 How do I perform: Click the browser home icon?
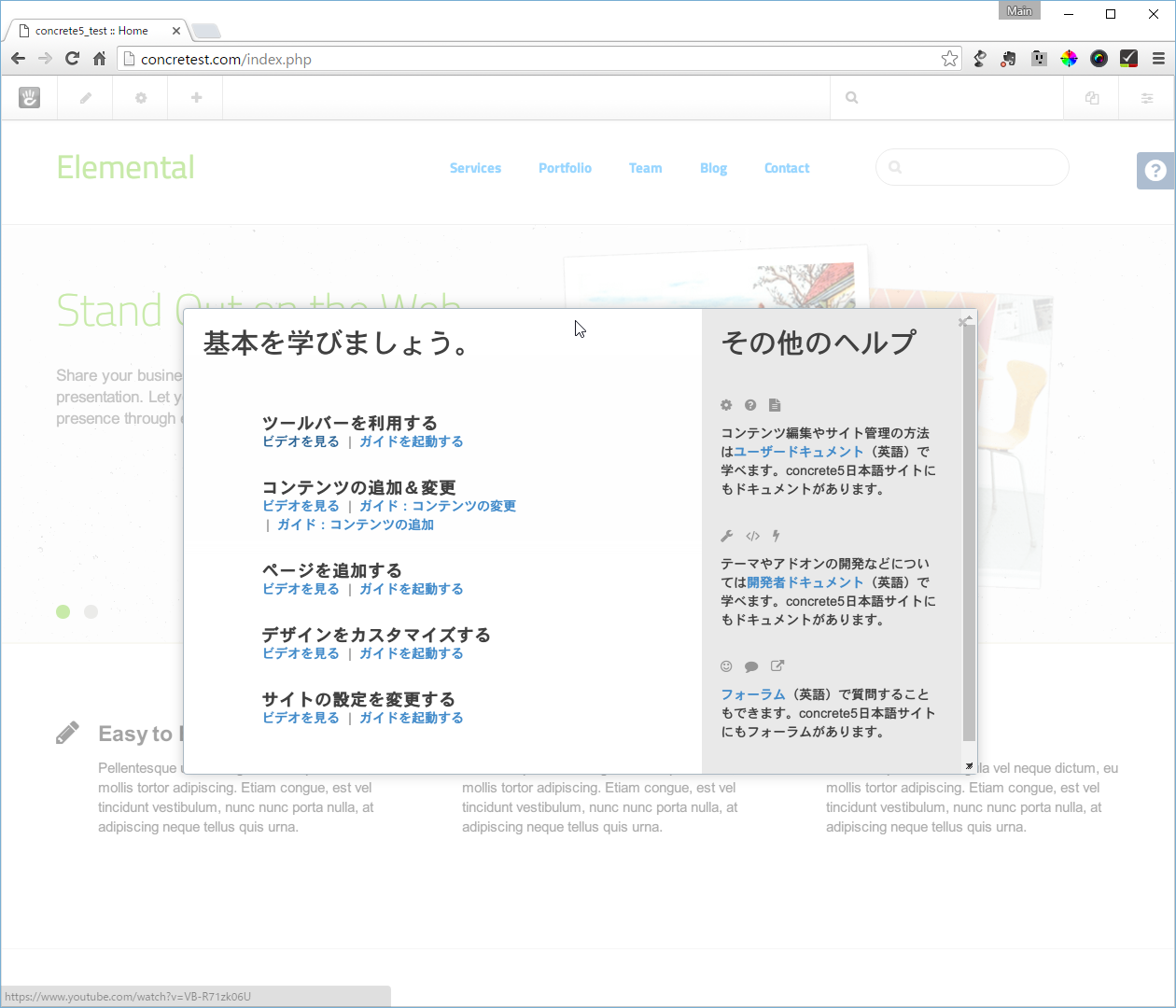tap(99, 59)
